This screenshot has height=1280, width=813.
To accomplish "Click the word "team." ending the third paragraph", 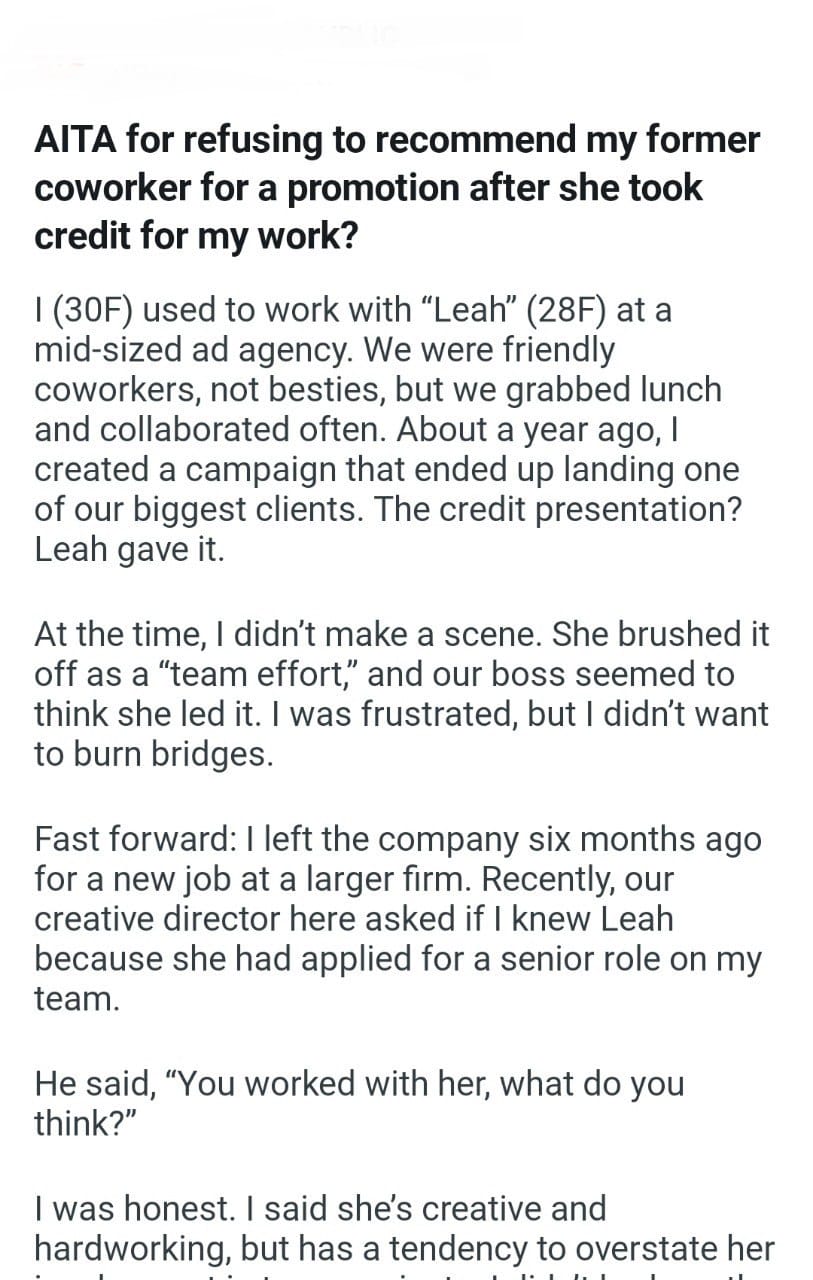I will [x=77, y=998].
